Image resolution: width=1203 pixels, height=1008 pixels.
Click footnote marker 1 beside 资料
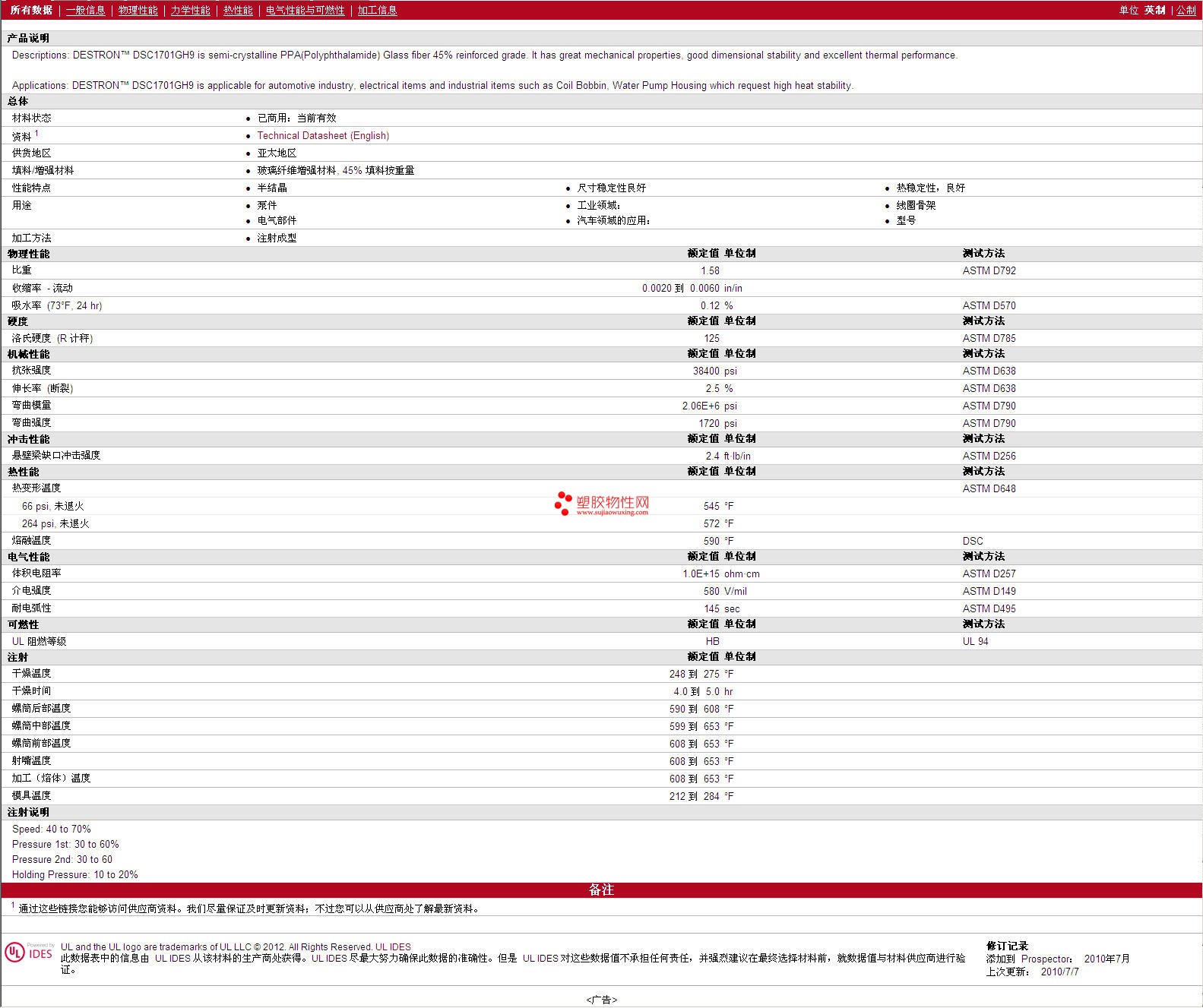[36, 133]
